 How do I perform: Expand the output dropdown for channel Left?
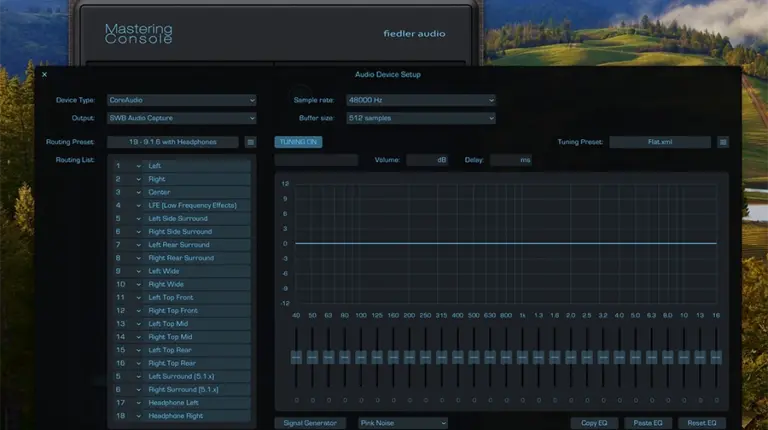point(139,166)
